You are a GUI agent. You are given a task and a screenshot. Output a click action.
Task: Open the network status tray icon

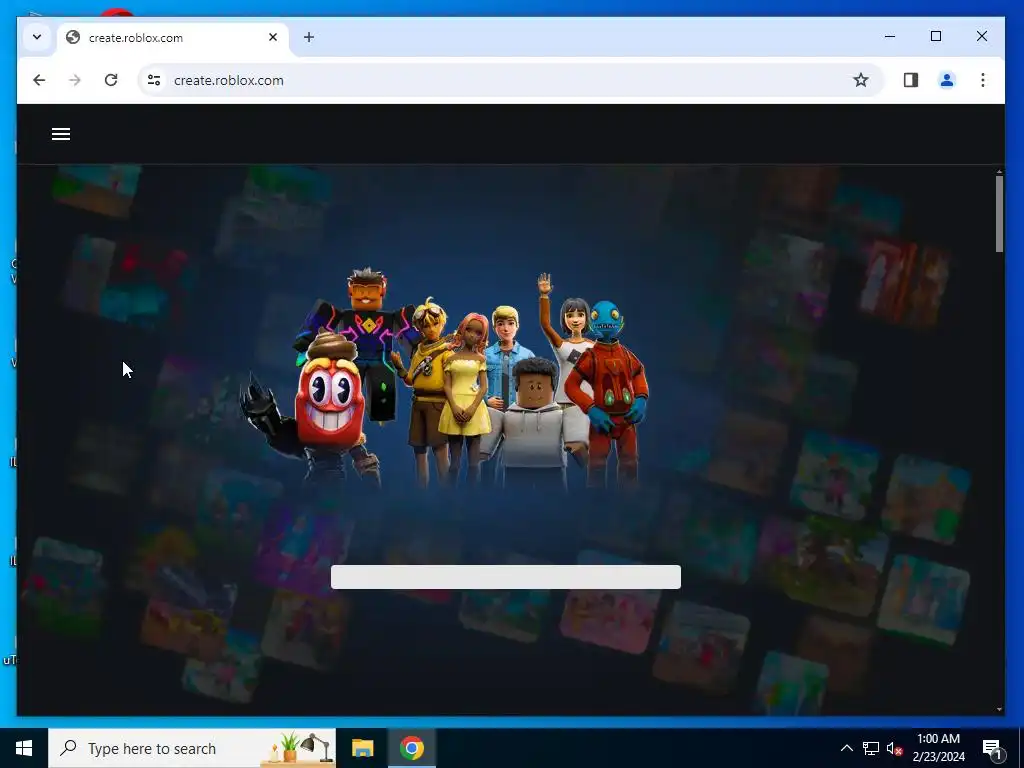tap(871, 748)
